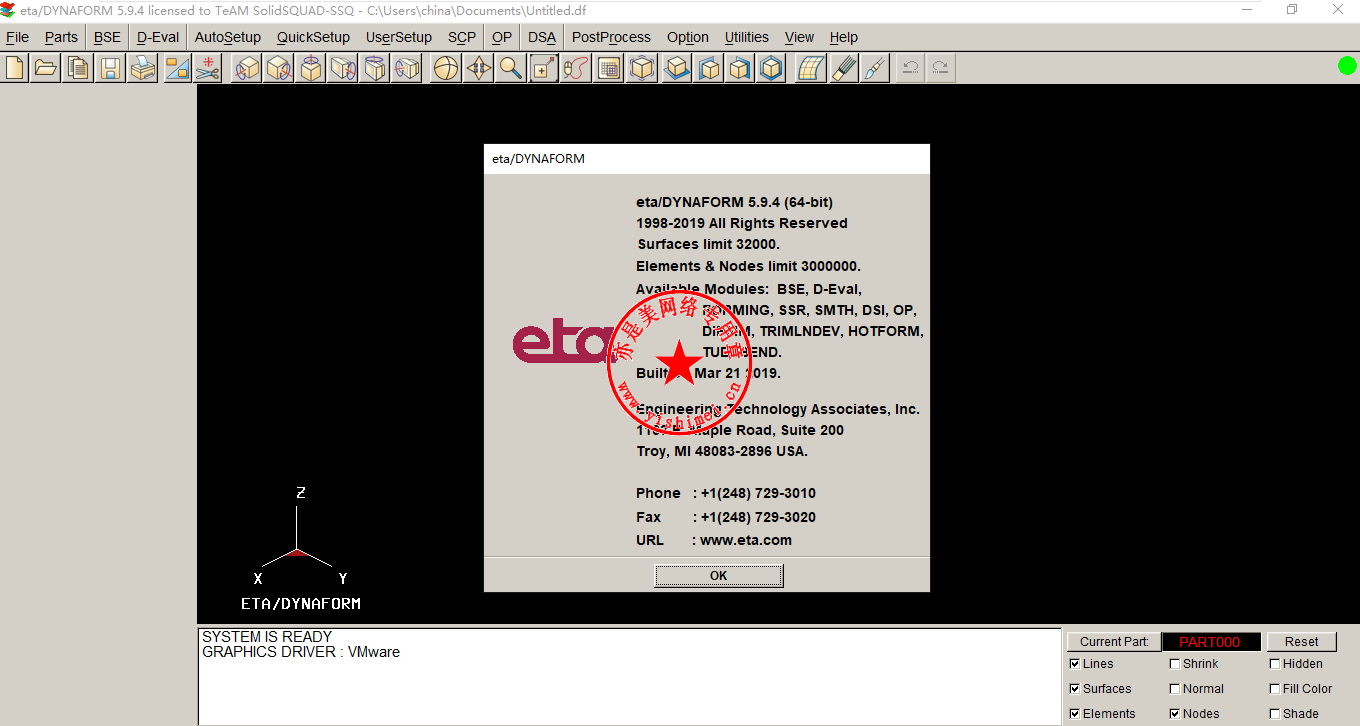Select the scissors cut tool icon
The width and height of the screenshot is (1360, 726).
point(208,68)
